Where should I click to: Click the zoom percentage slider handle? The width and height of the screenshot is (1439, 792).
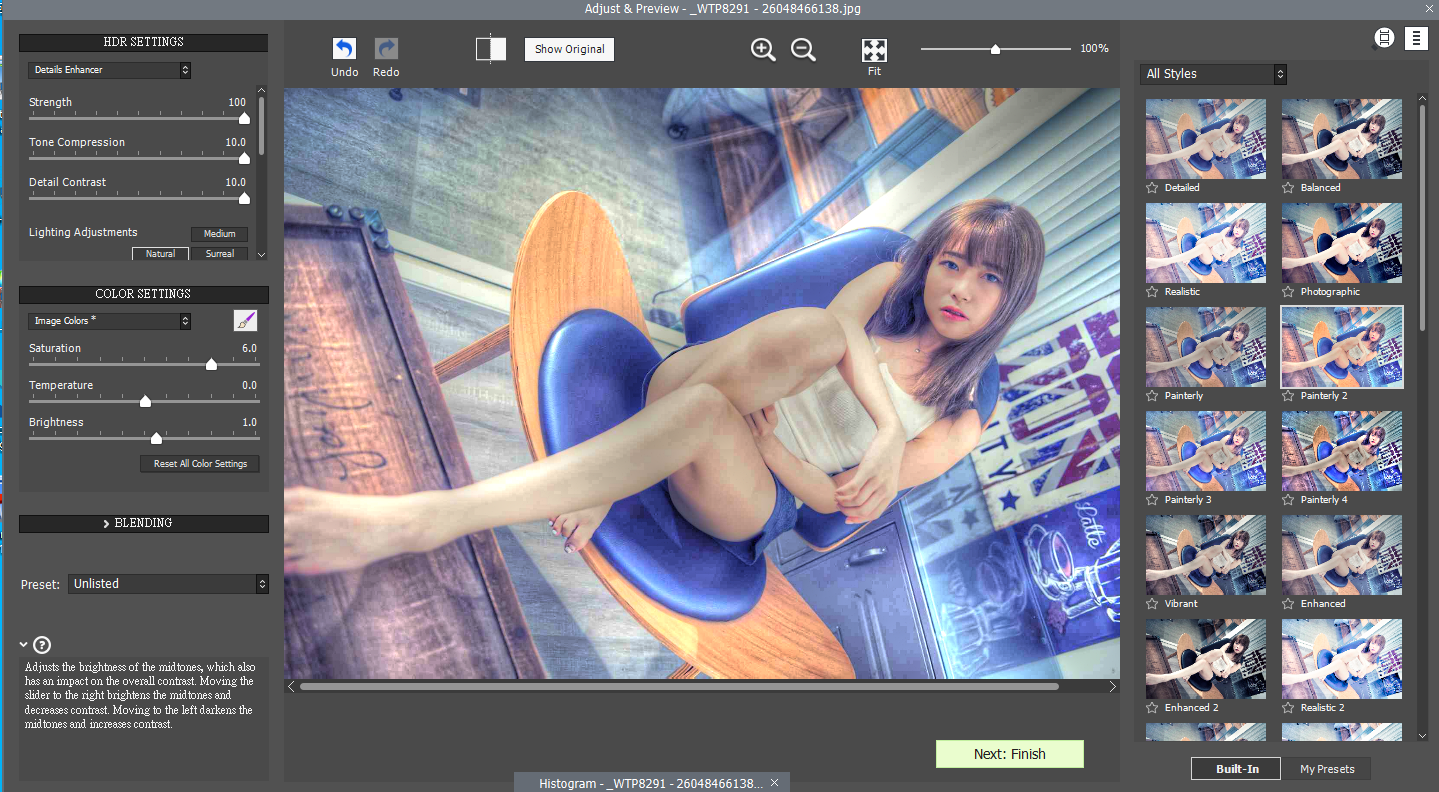[995, 48]
